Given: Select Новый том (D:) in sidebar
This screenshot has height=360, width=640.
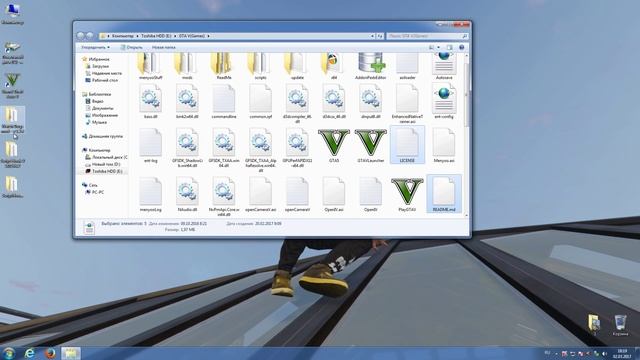Looking at the screenshot, I should coord(102,164).
